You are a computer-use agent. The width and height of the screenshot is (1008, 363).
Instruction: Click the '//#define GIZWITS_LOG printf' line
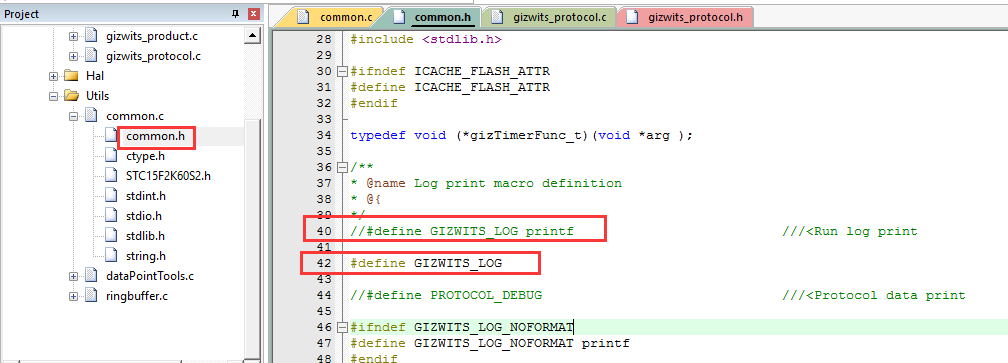[x=462, y=231]
